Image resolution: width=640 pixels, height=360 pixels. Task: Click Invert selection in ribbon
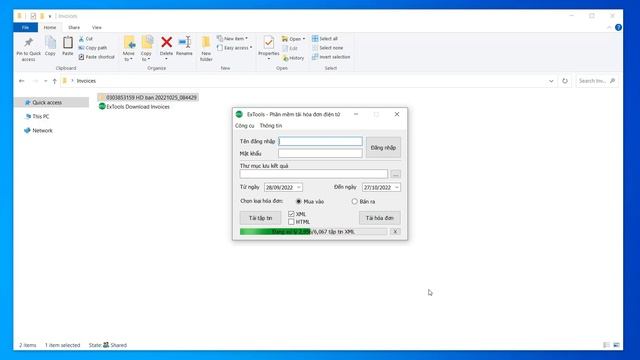[x=331, y=57]
